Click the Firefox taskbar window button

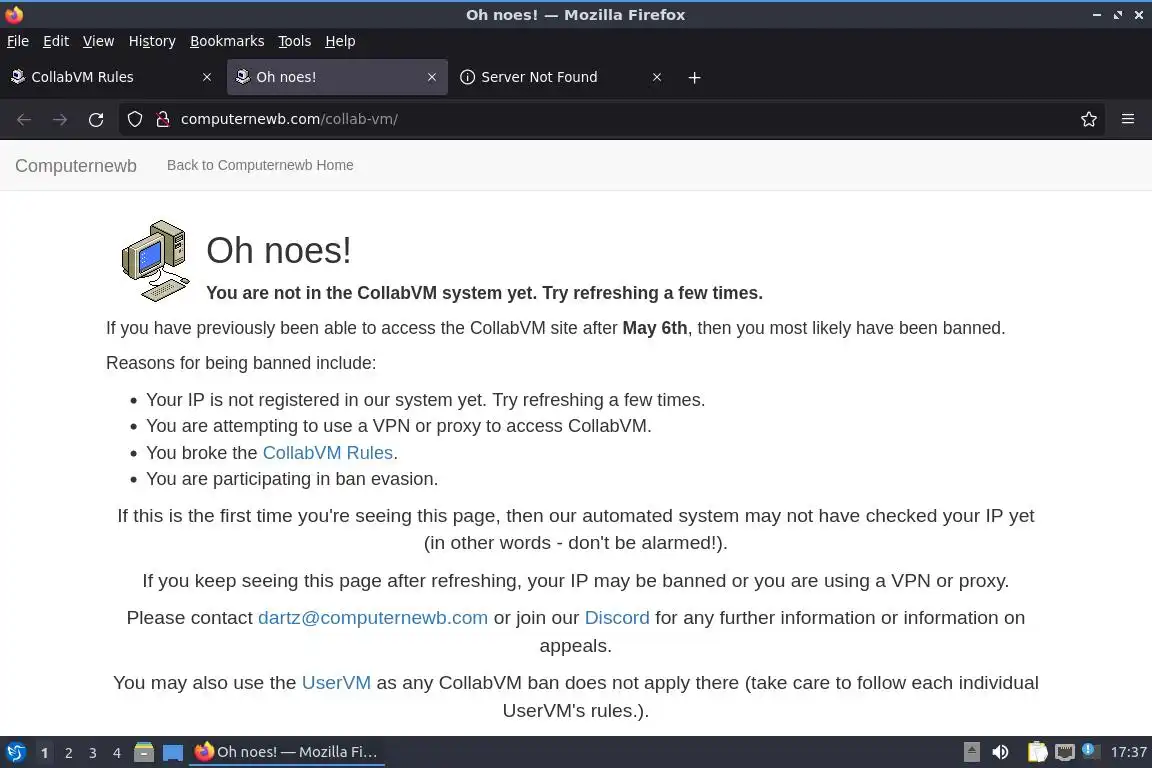287,752
